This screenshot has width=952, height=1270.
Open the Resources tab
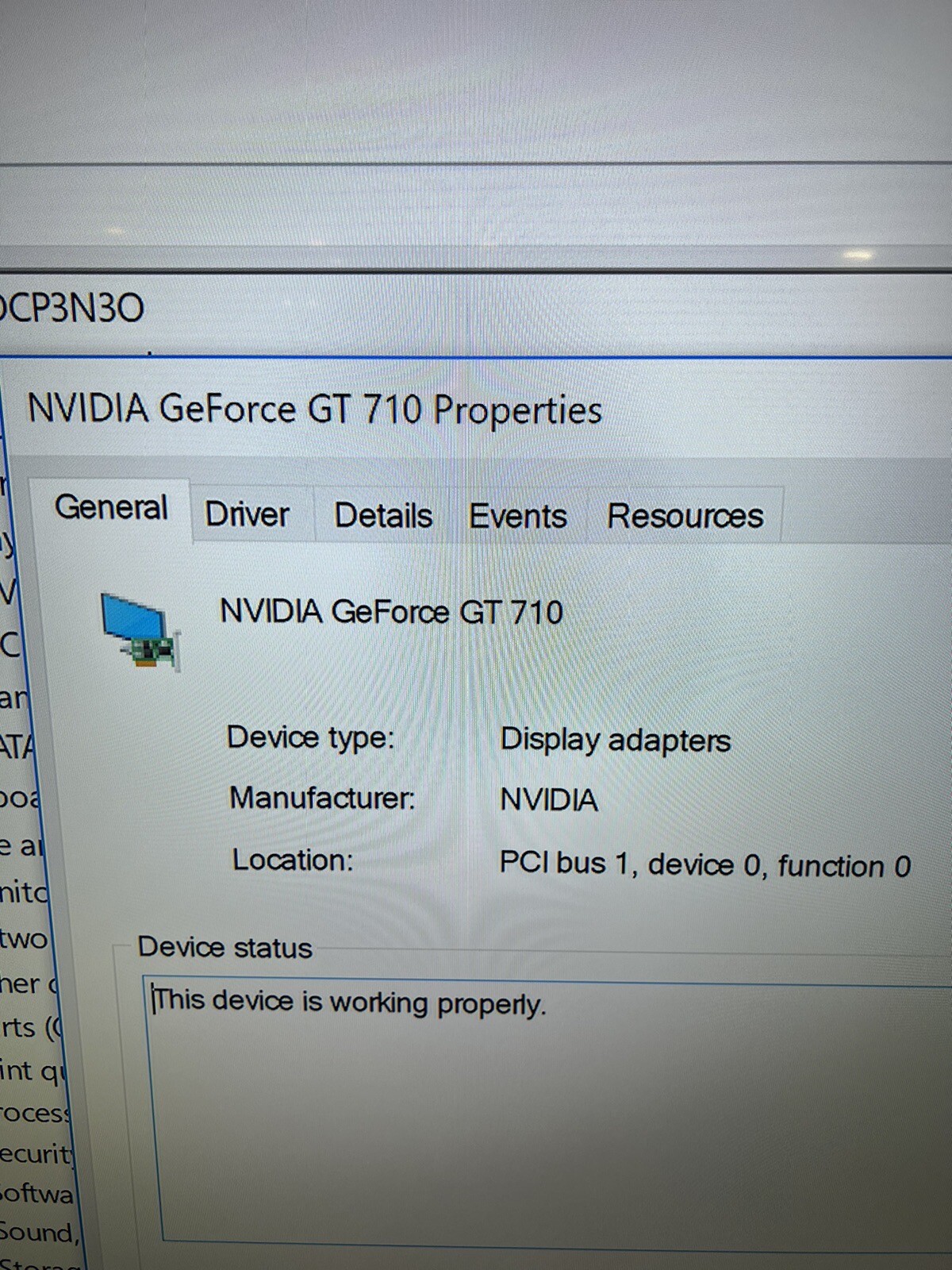coord(685,516)
